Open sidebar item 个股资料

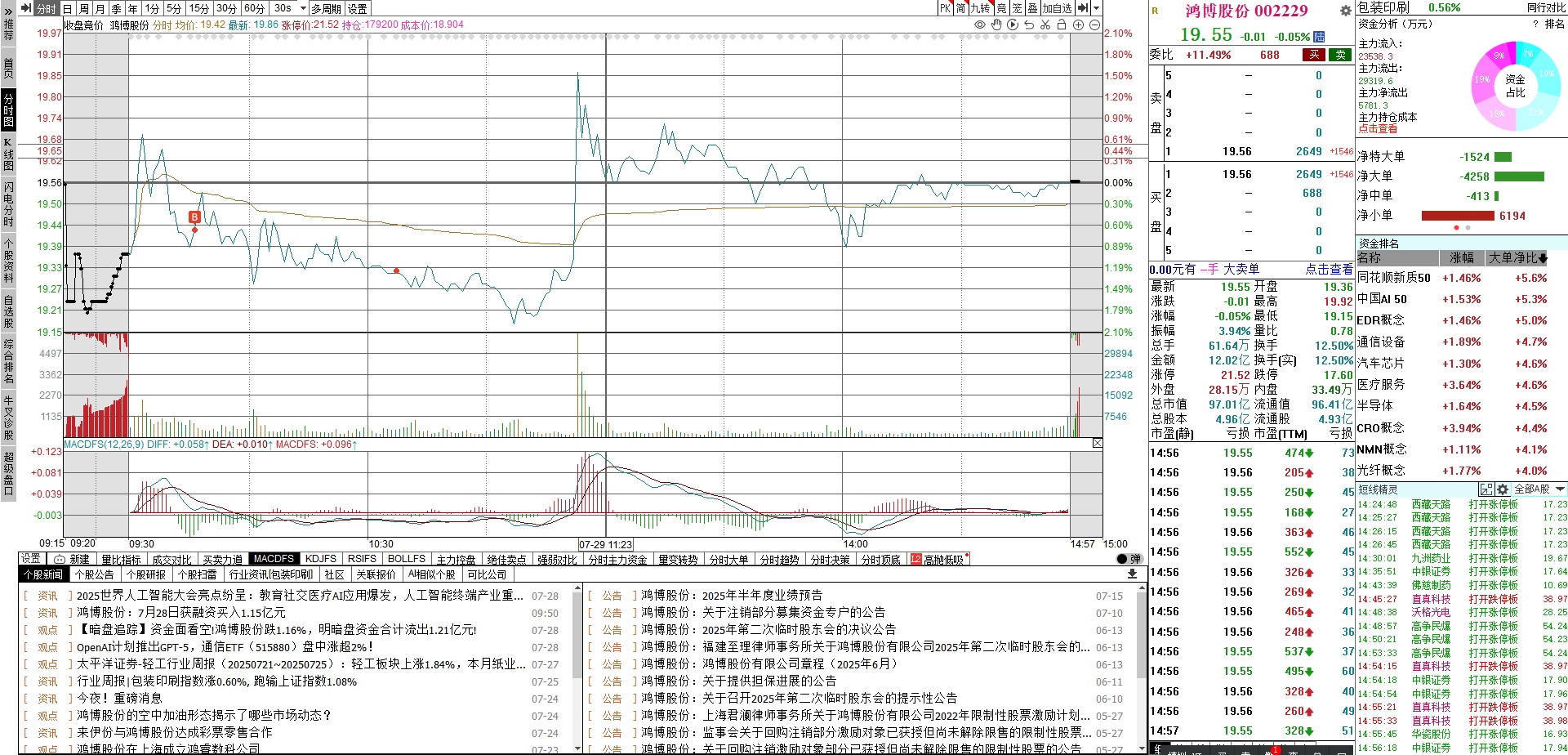coord(8,261)
